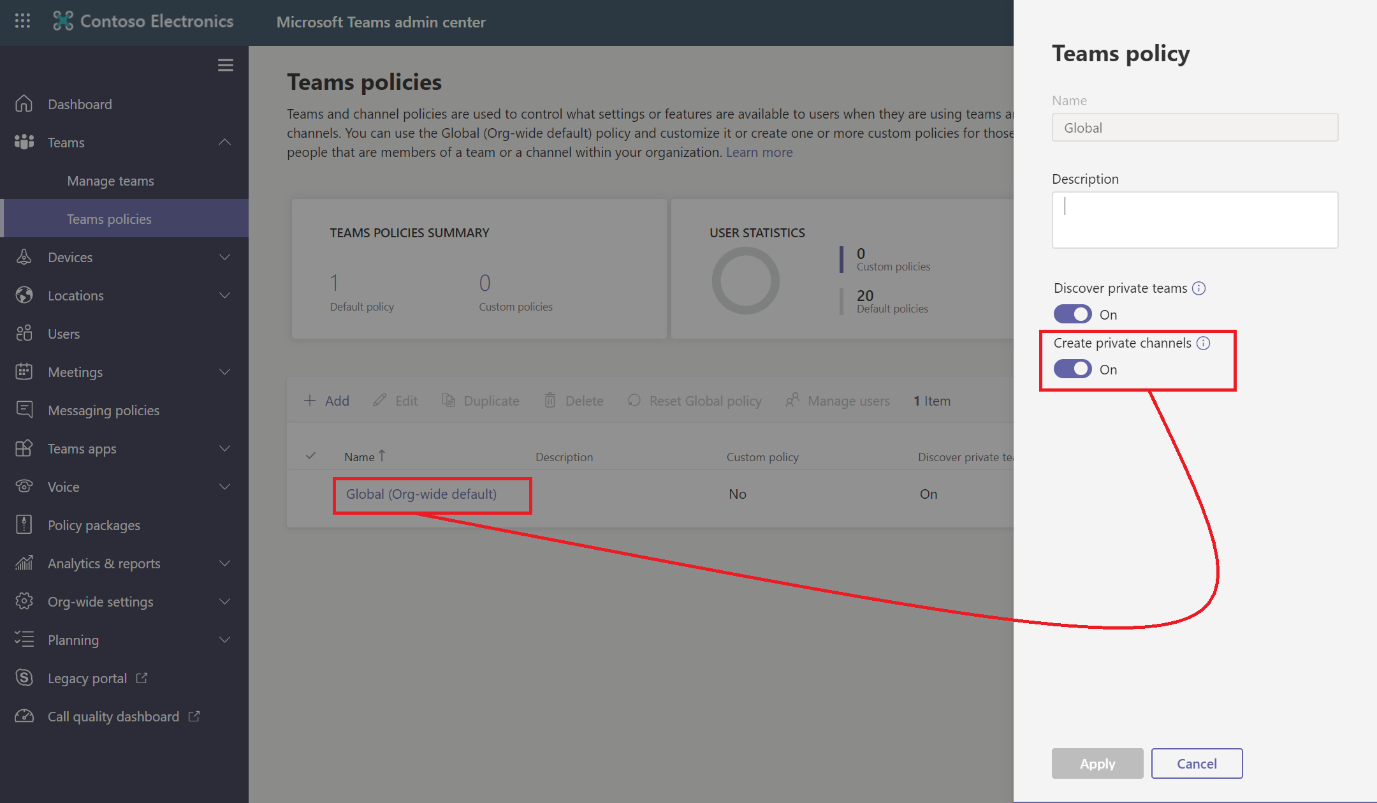Click the Analytics & reports chart icon
1377x803 pixels.
coord(24,563)
